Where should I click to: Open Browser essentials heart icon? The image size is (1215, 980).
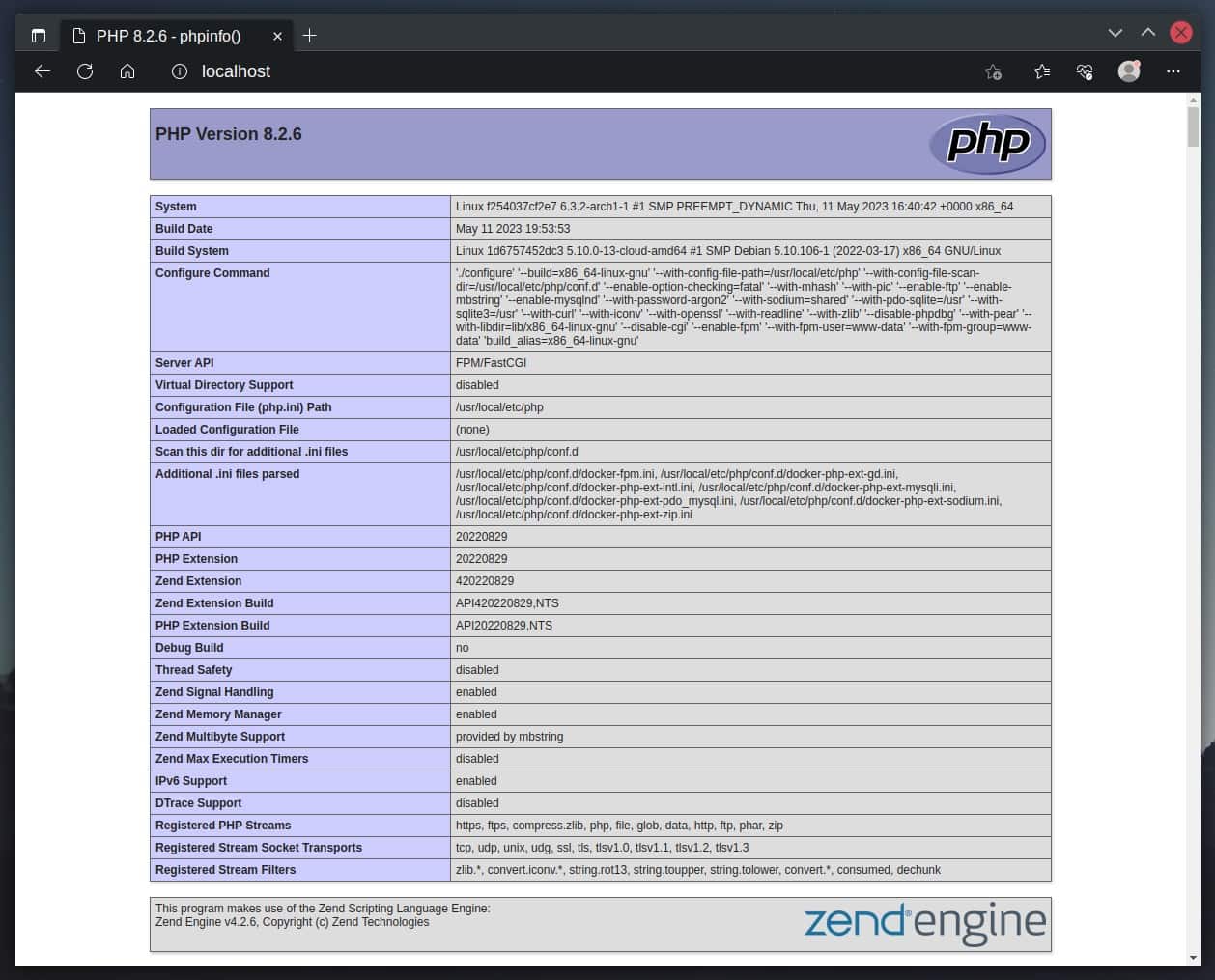(1085, 71)
